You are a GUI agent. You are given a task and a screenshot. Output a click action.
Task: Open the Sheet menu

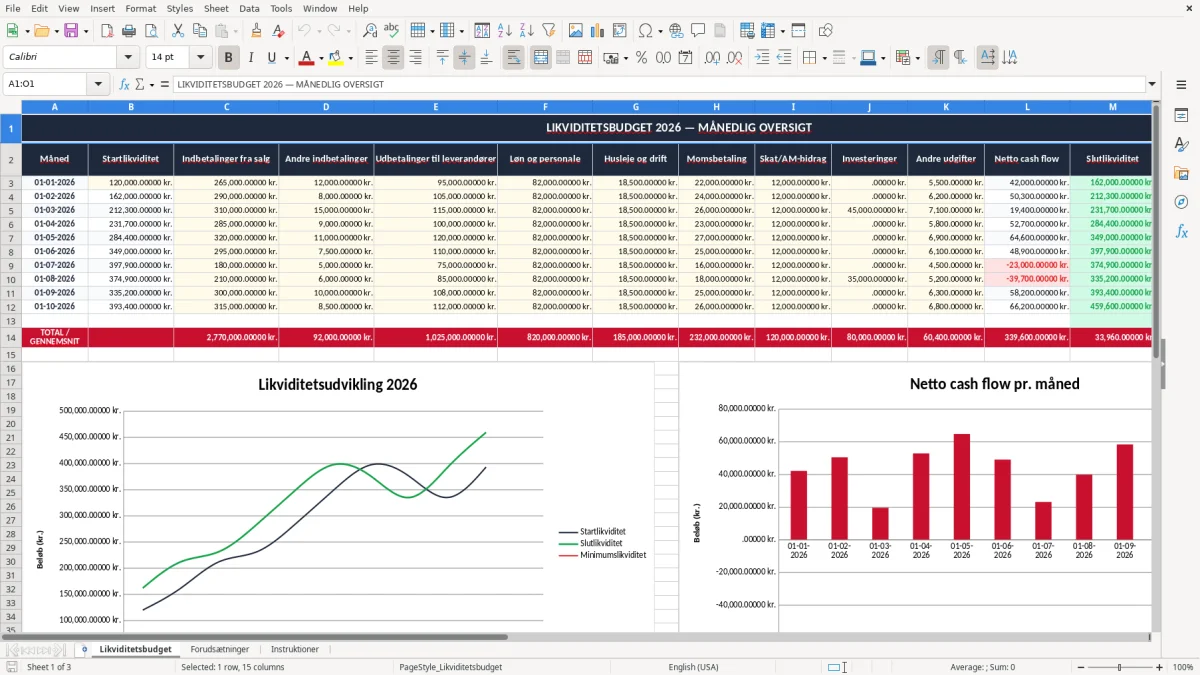point(216,8)
